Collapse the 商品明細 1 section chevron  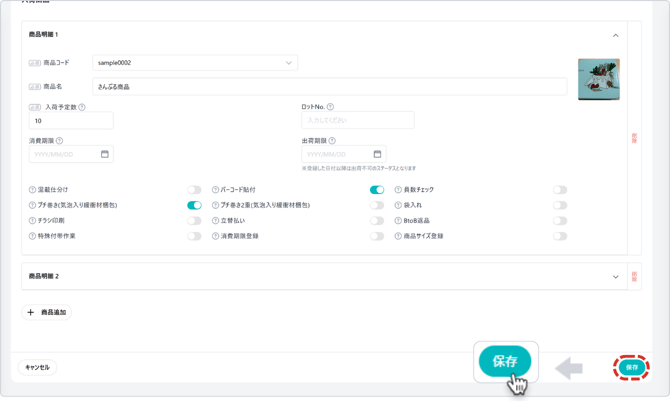click(x=615, y=35)
